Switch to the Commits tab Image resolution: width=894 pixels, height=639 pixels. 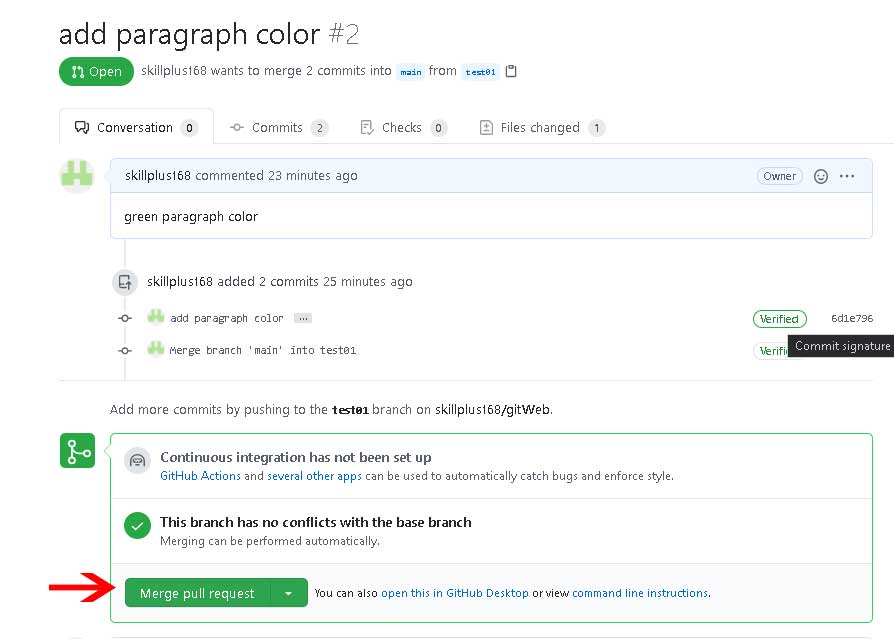coord(279,128)
